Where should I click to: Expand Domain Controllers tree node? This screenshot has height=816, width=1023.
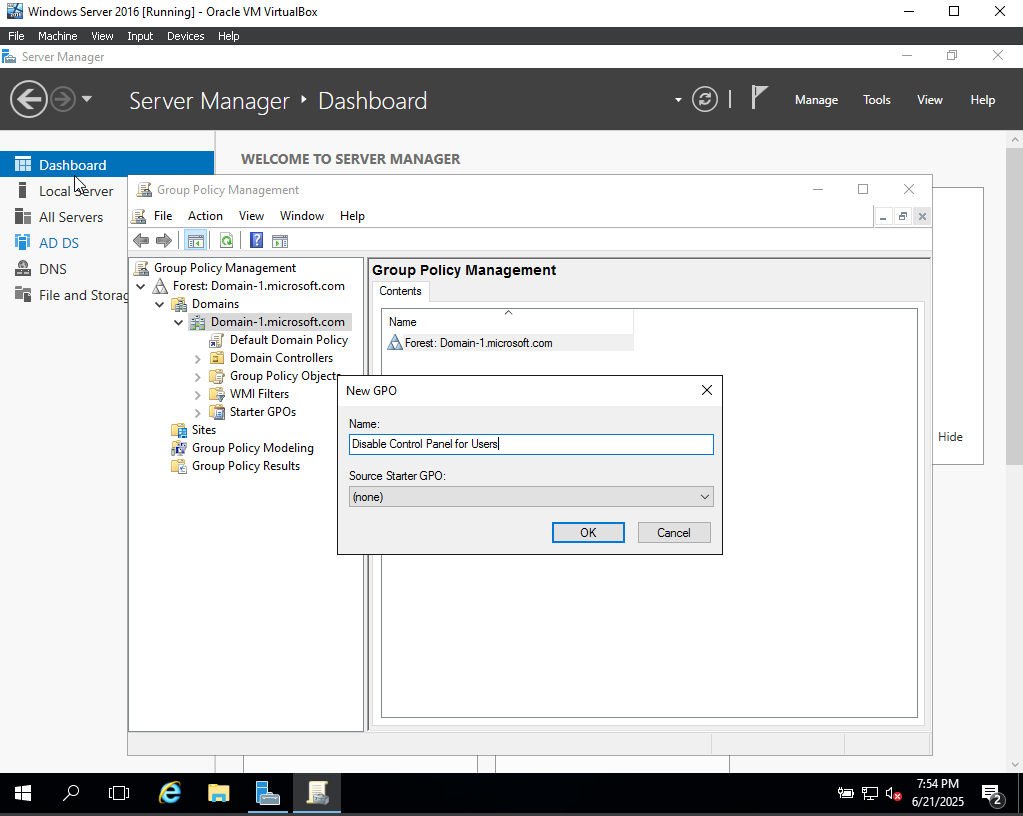[198, 359]
